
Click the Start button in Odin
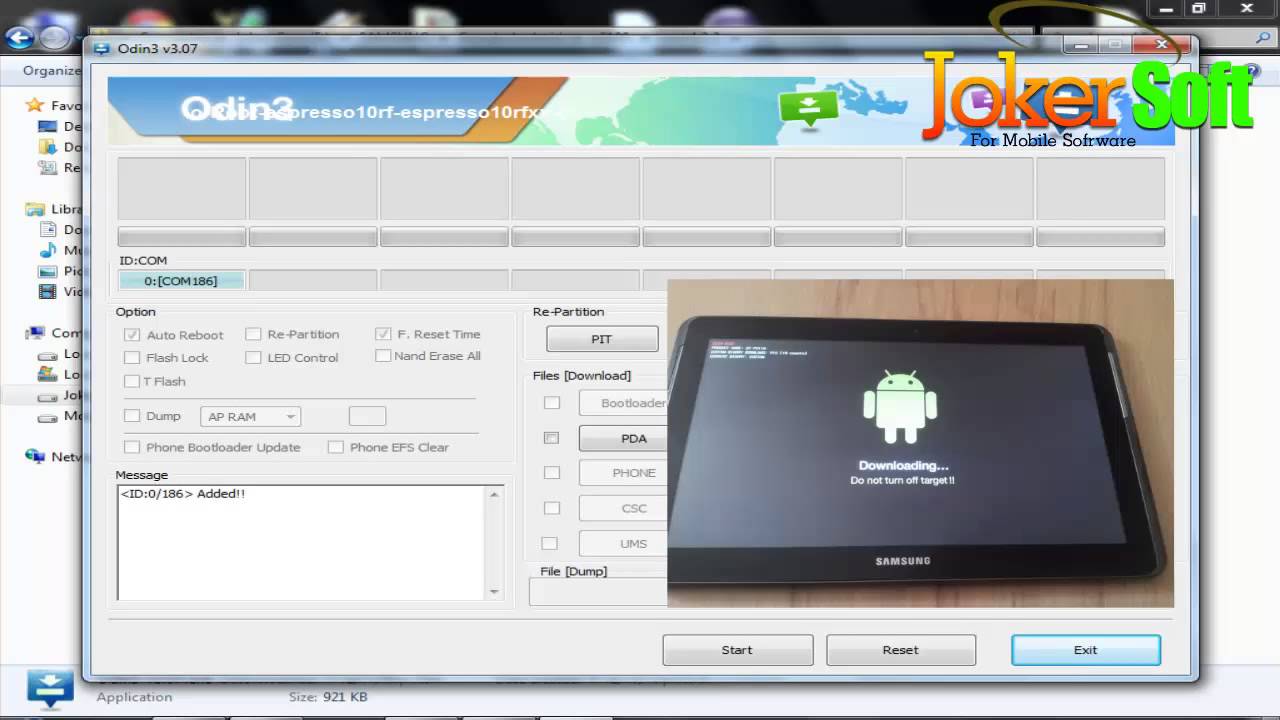click(738, 650)
